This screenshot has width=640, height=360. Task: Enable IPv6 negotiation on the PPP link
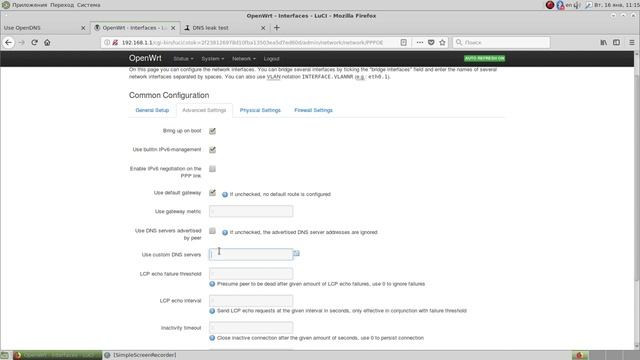coord(212,169)
